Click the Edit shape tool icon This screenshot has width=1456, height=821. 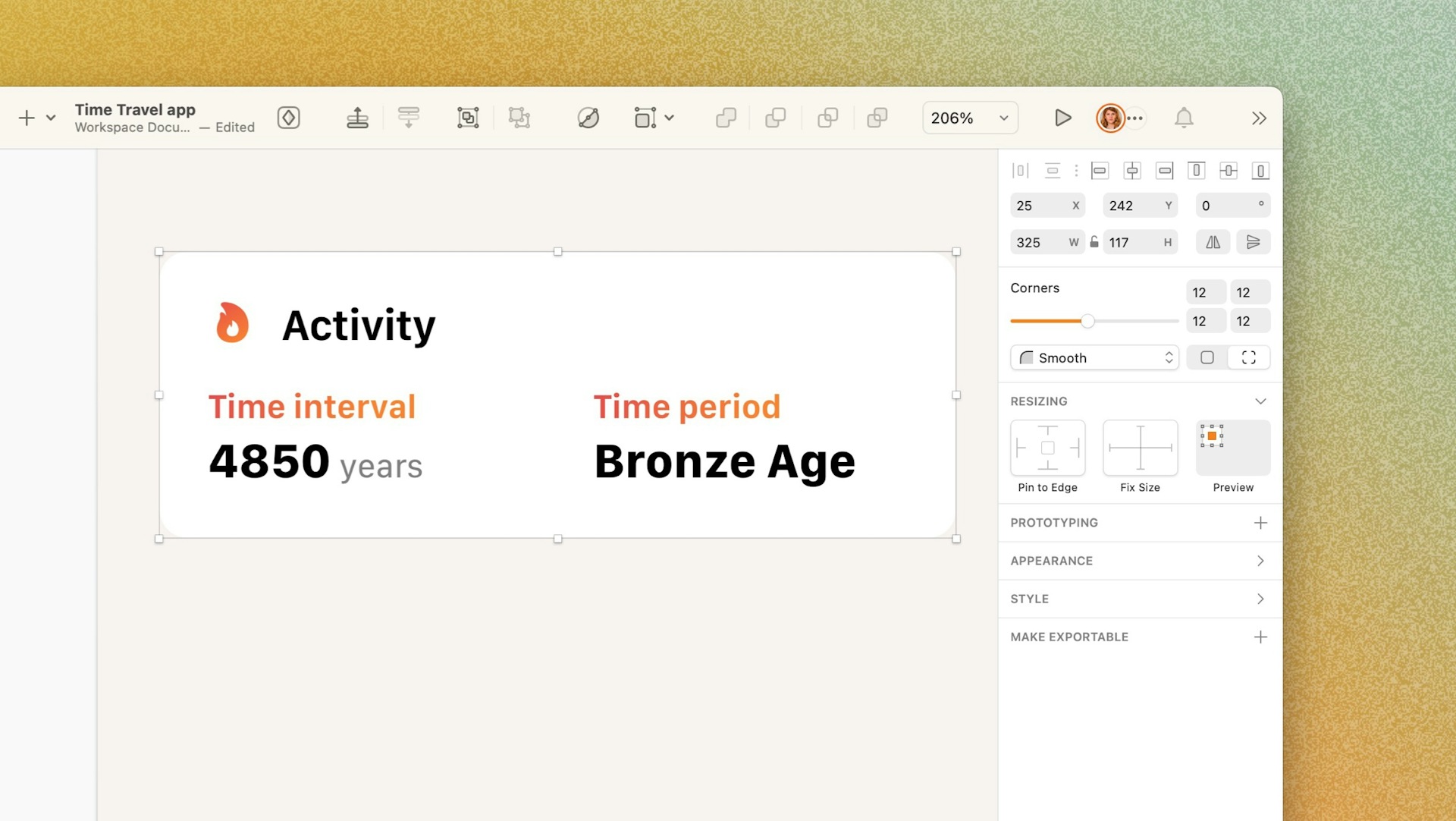click(x=588, y=118)
